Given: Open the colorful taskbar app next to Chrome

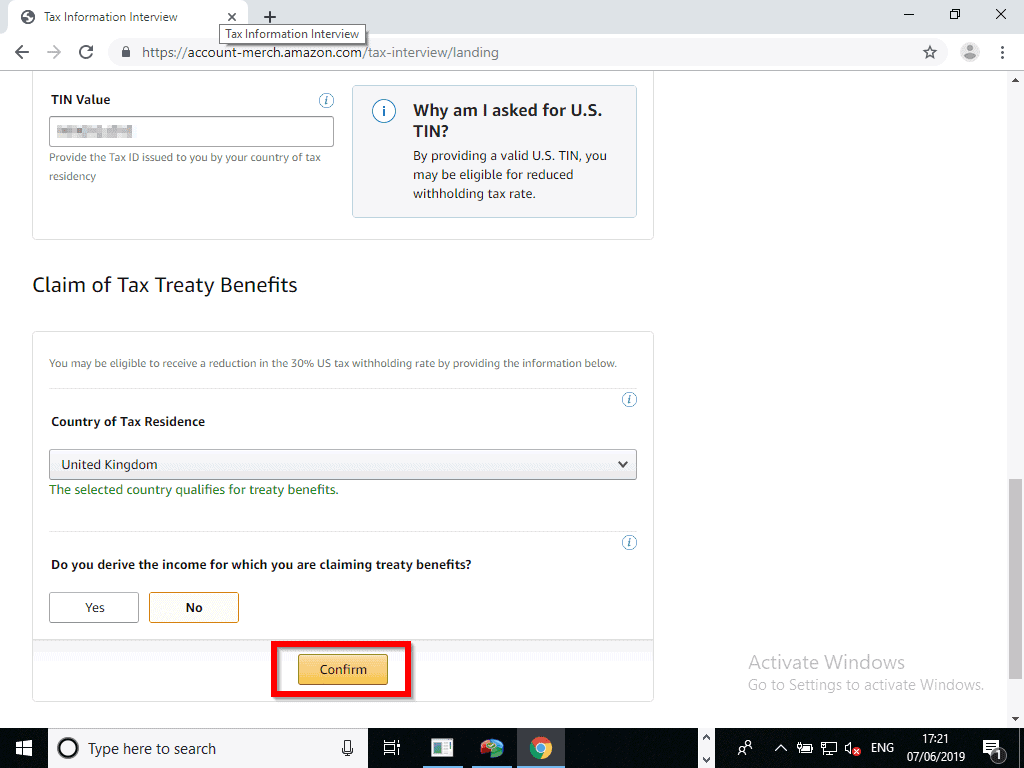Looking at the screenshot, I should pyautogui.click(x=492, y=748).
